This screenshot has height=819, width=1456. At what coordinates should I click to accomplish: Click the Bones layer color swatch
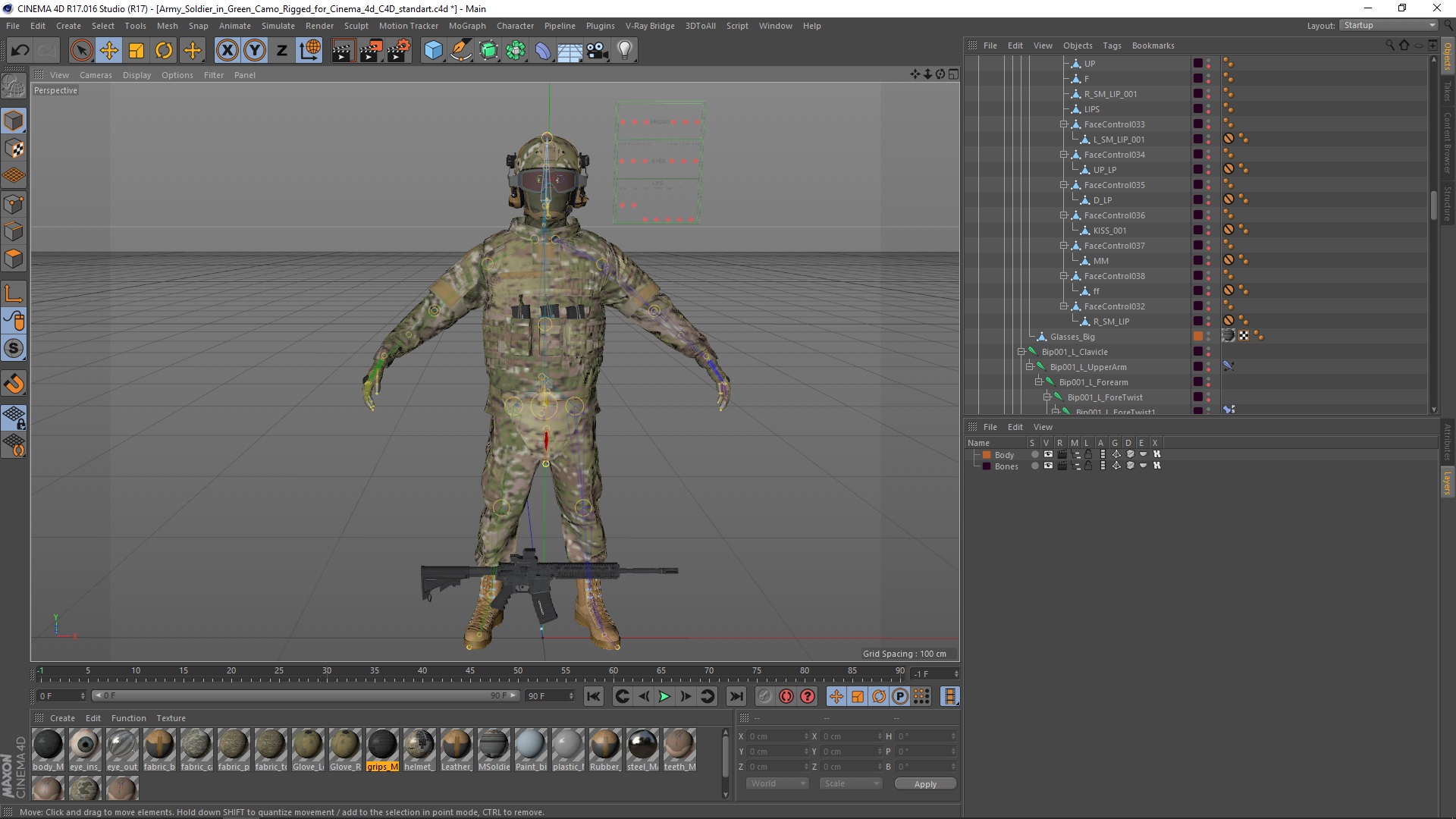coord(987,466)
